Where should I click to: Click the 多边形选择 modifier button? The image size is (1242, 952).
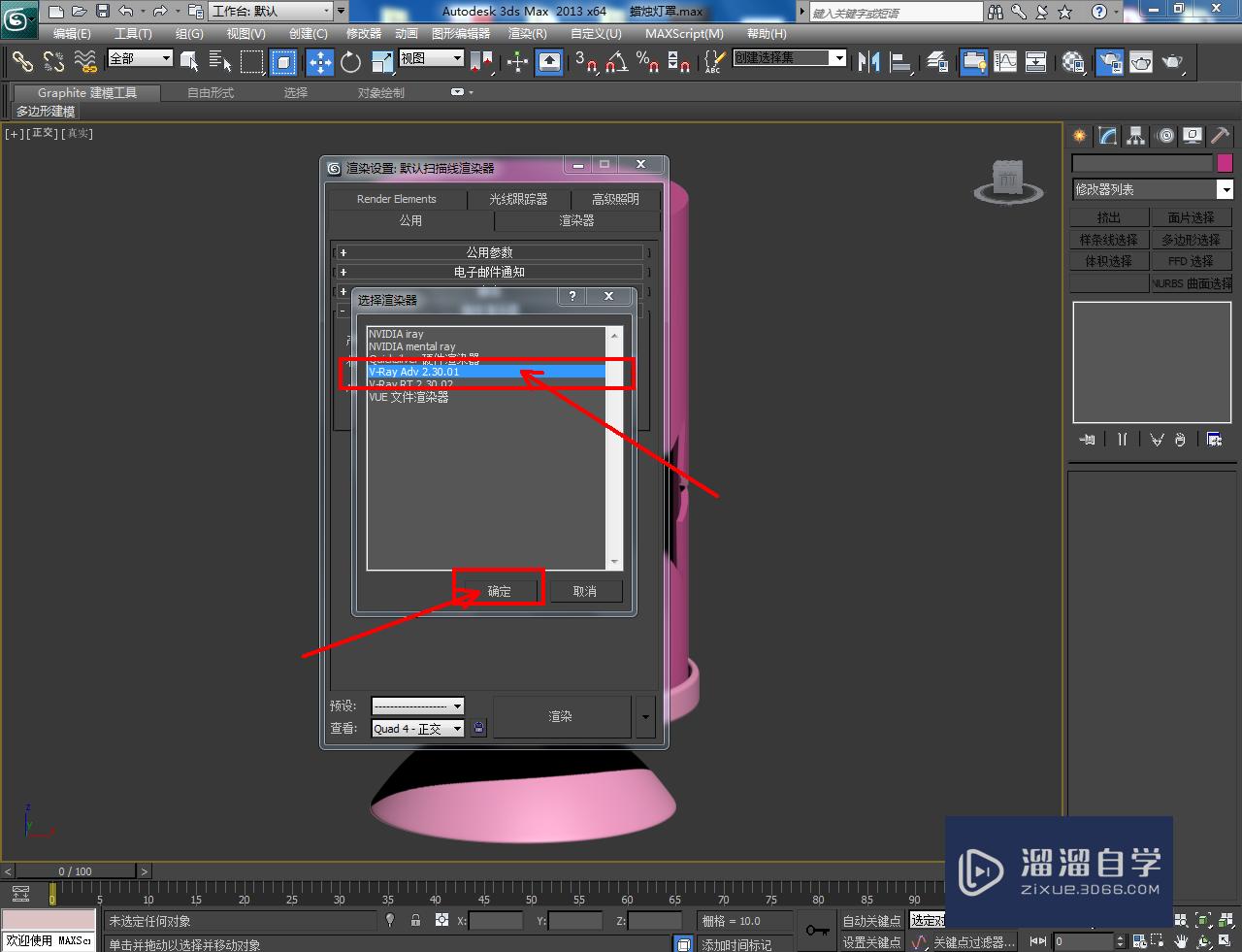click(1192, 240)
